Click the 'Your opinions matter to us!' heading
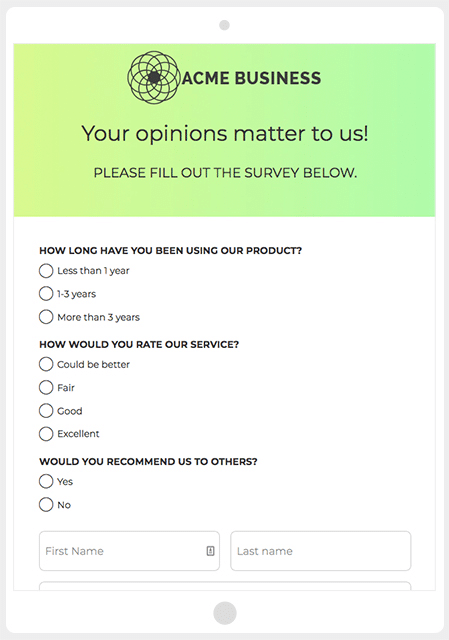Screen dimensions: 449x640 point(225,134)
